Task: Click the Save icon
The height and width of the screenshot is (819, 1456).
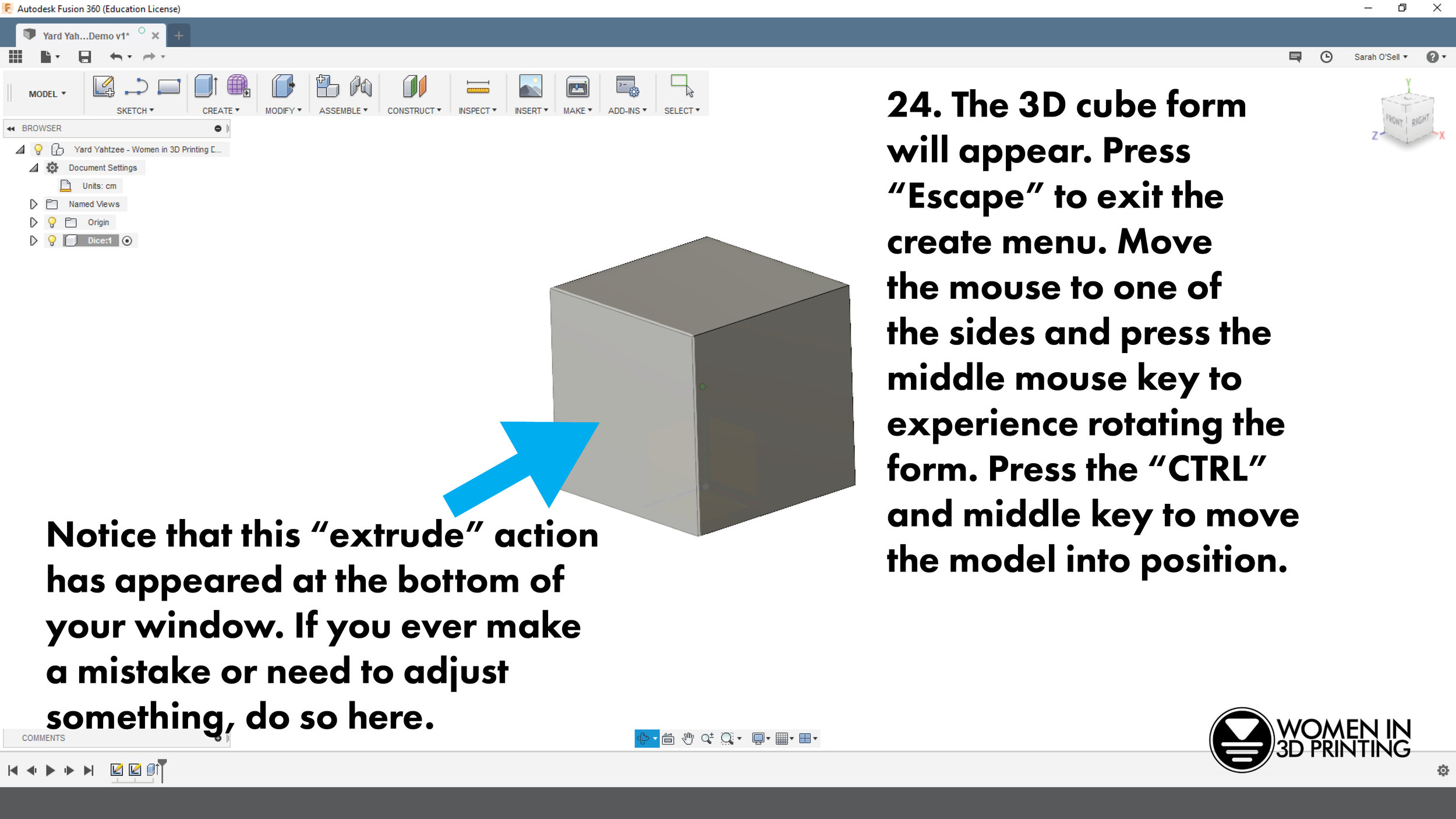Action: click(x=85, y=57)
